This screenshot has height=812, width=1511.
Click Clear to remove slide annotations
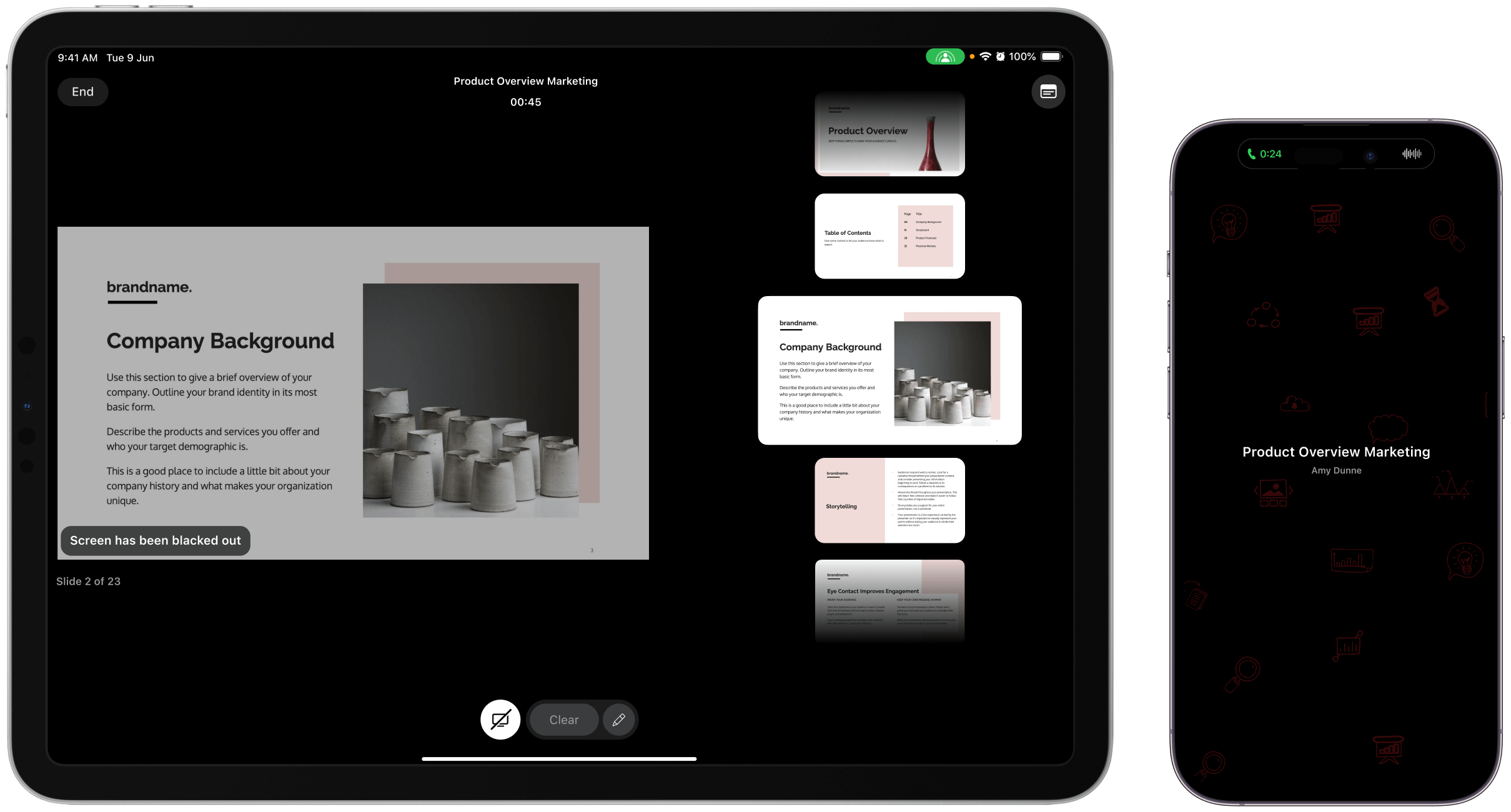(564, 720)
